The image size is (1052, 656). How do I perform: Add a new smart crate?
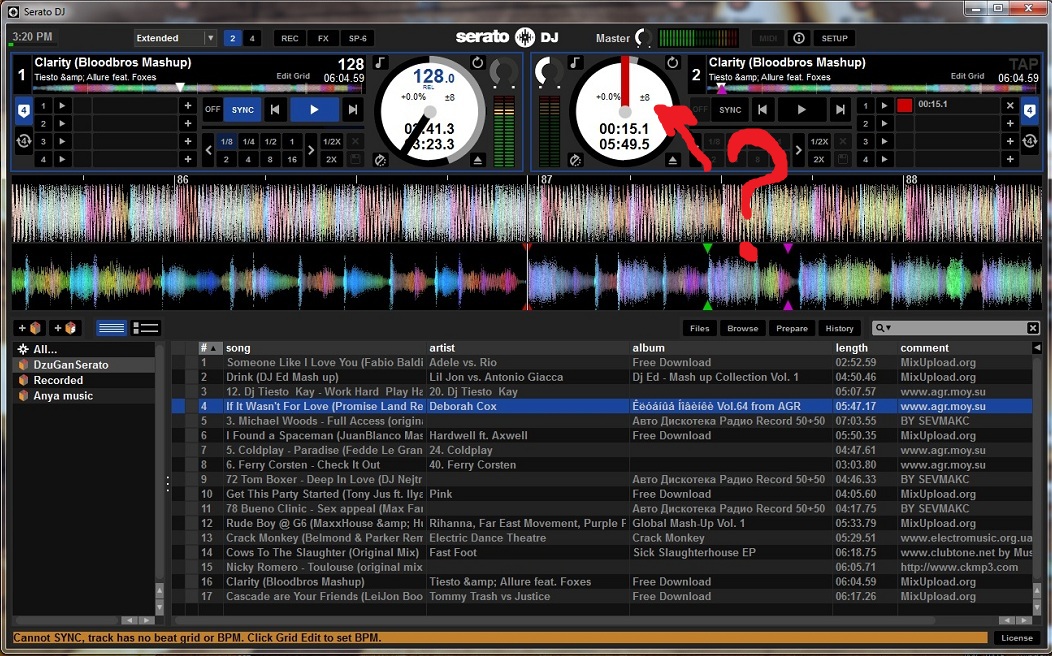coord(65,328)
